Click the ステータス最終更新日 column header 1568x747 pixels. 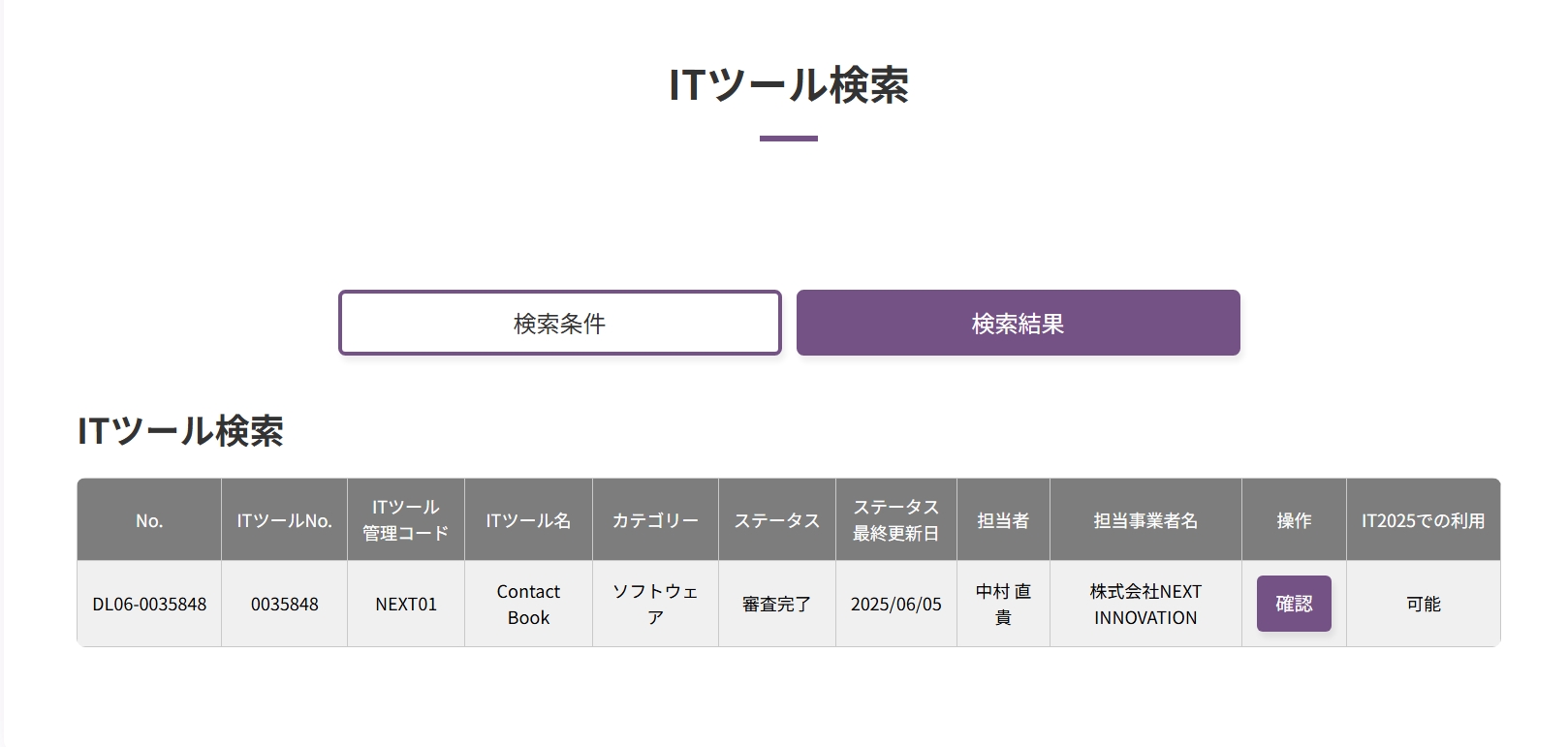pos(896,520)
